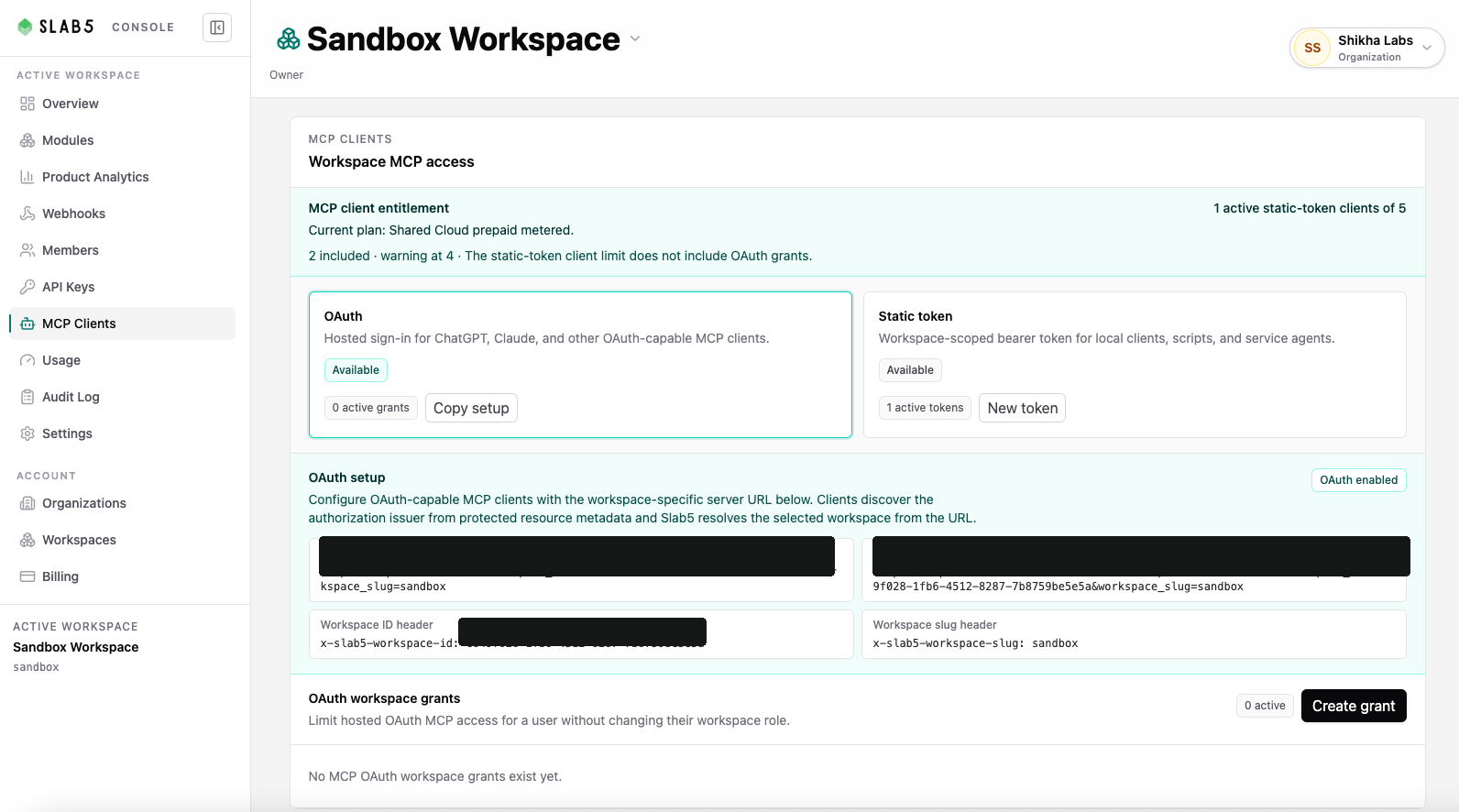This screenshot has height=812, width=1459.
Task: Click the Workspace slug header field
Action: pos(1134,634)
